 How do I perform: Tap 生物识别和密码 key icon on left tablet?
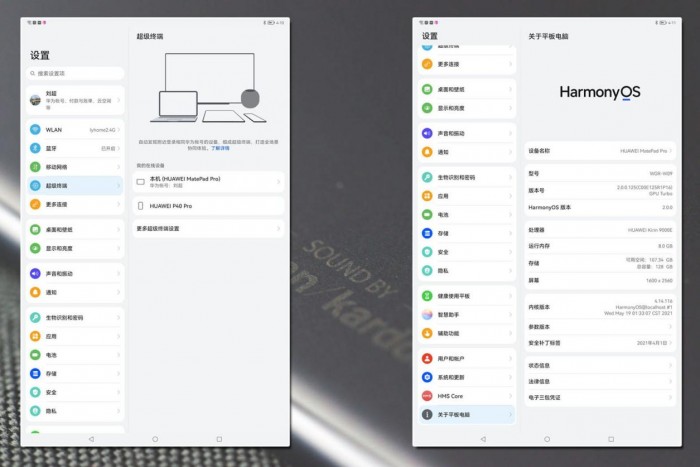(x=35, y=317)
